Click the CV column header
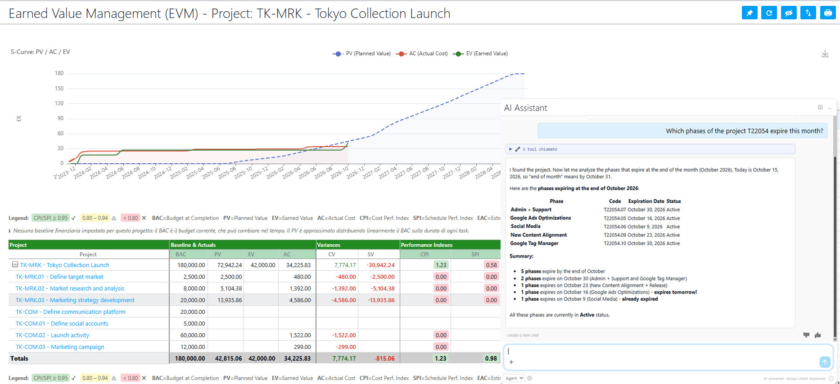This screenshot has height=384, width=840. click(337, 254)
